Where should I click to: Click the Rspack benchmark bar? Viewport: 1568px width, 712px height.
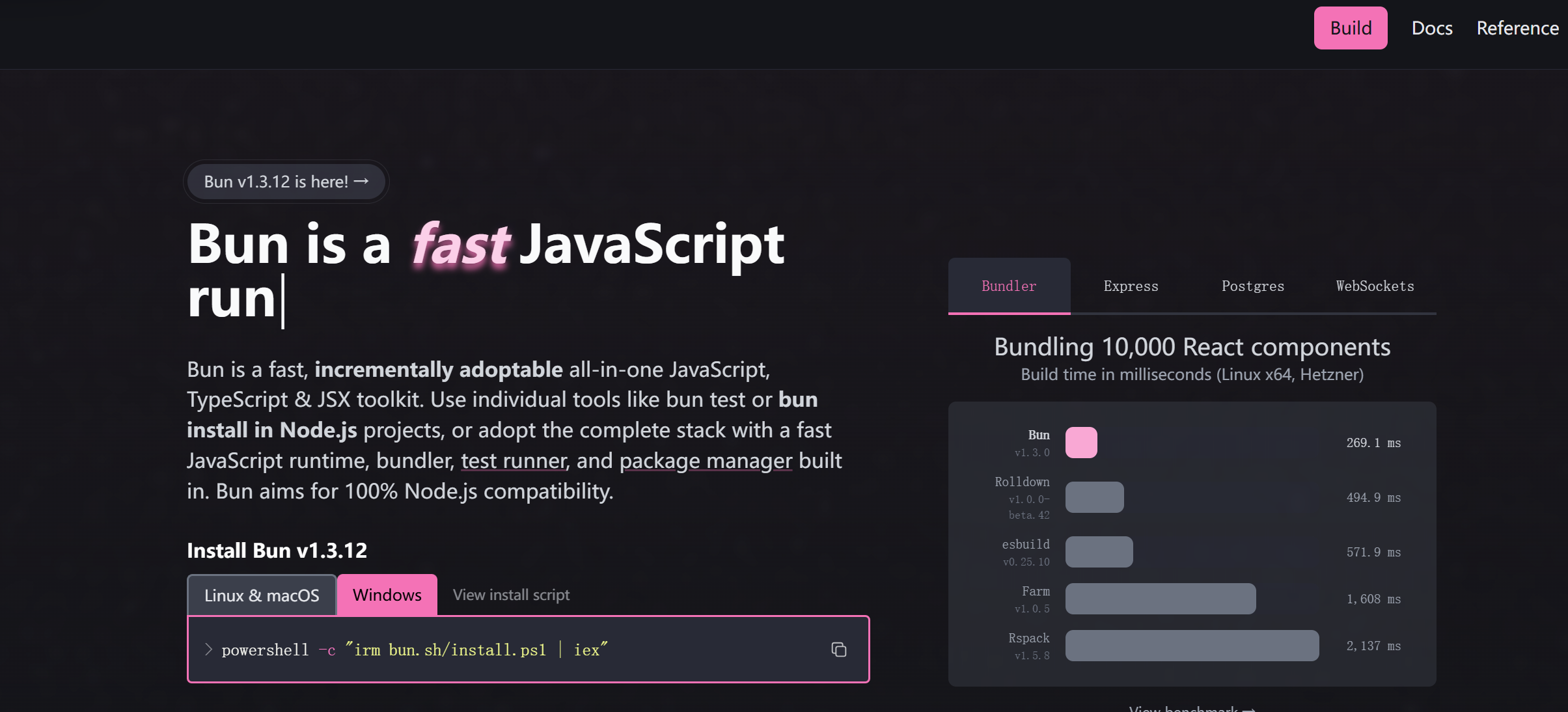1192,646
